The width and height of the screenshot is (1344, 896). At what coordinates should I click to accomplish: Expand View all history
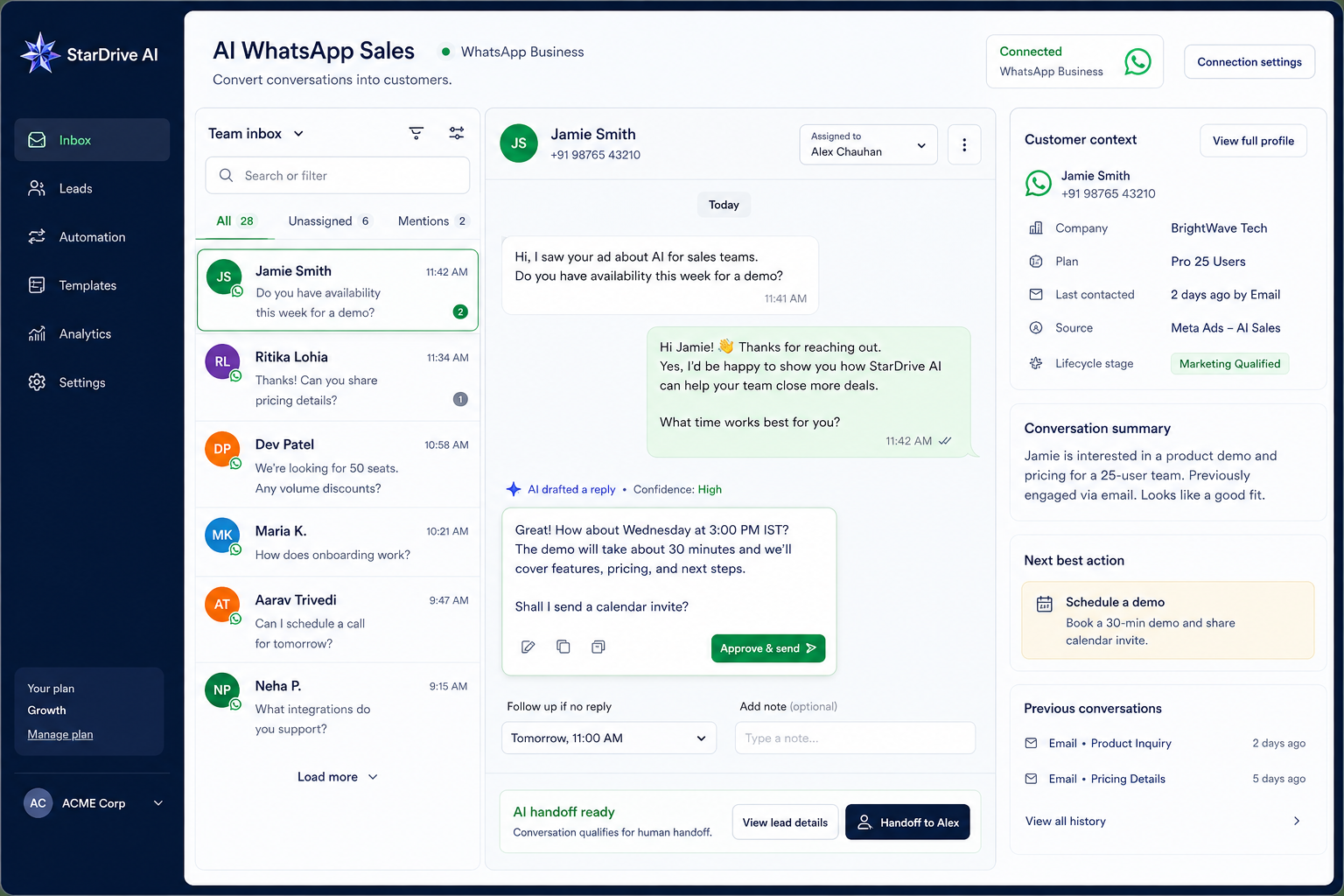pyautogui.click(x=1165, y=821)
